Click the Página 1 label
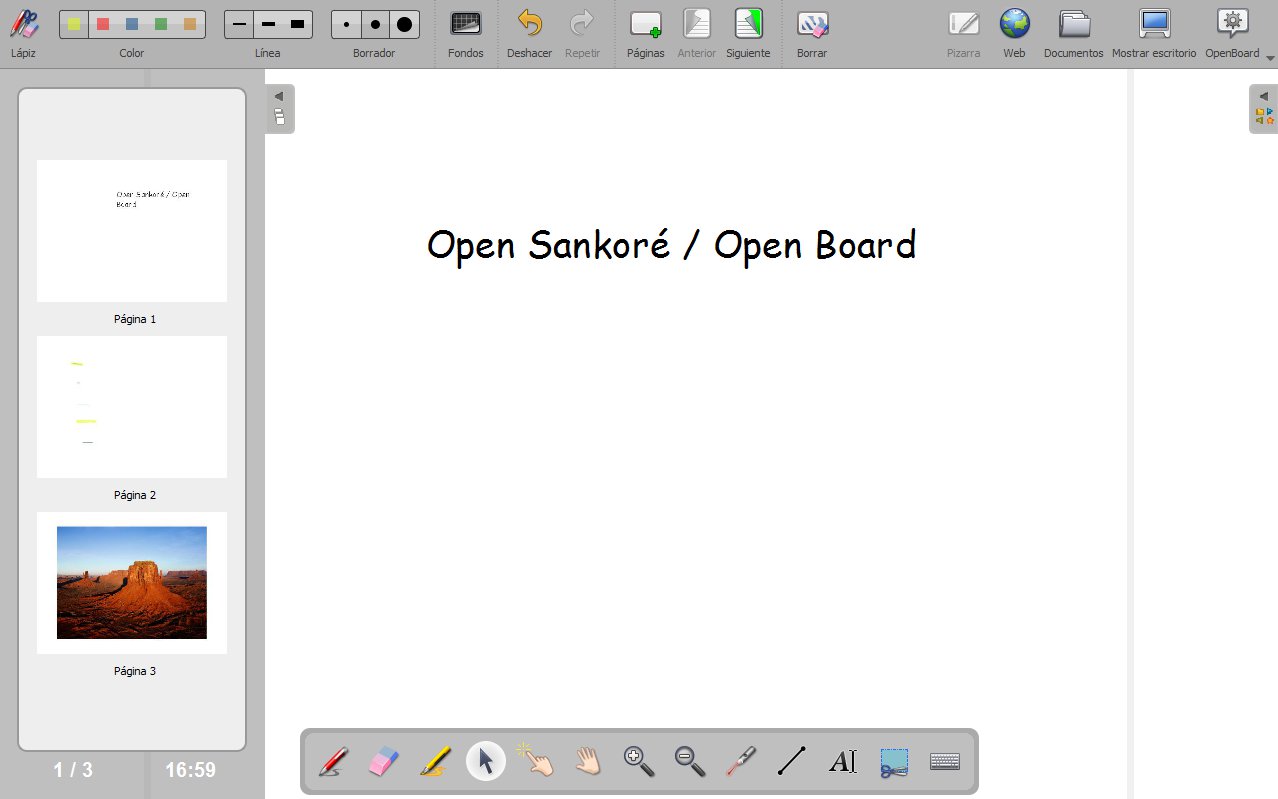The image size is (1278, 799). pos(135,319)
